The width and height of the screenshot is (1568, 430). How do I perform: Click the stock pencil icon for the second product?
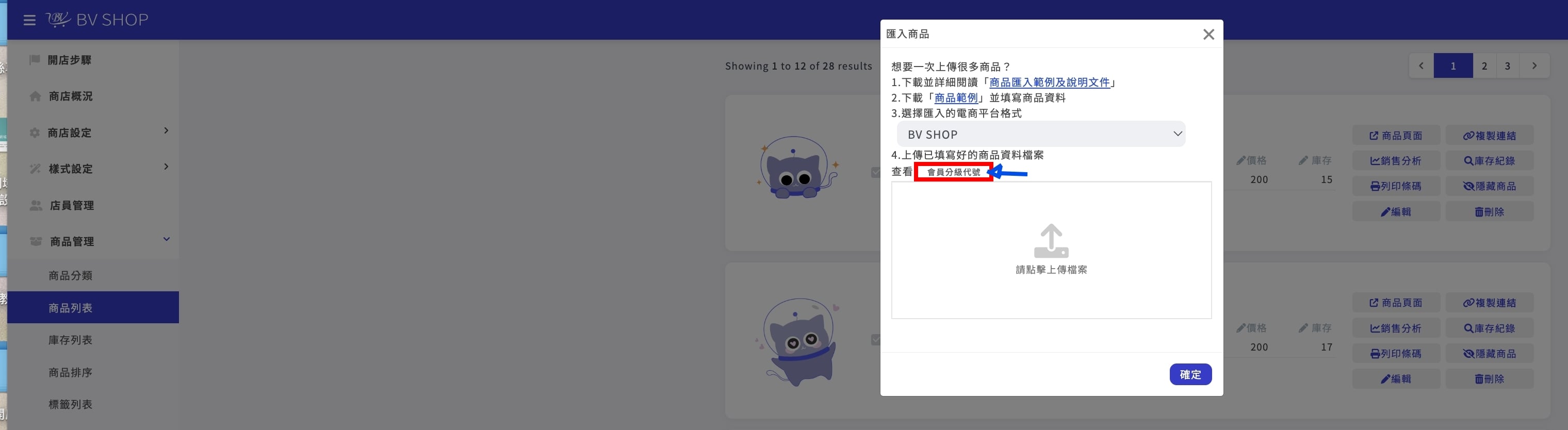1302,328
